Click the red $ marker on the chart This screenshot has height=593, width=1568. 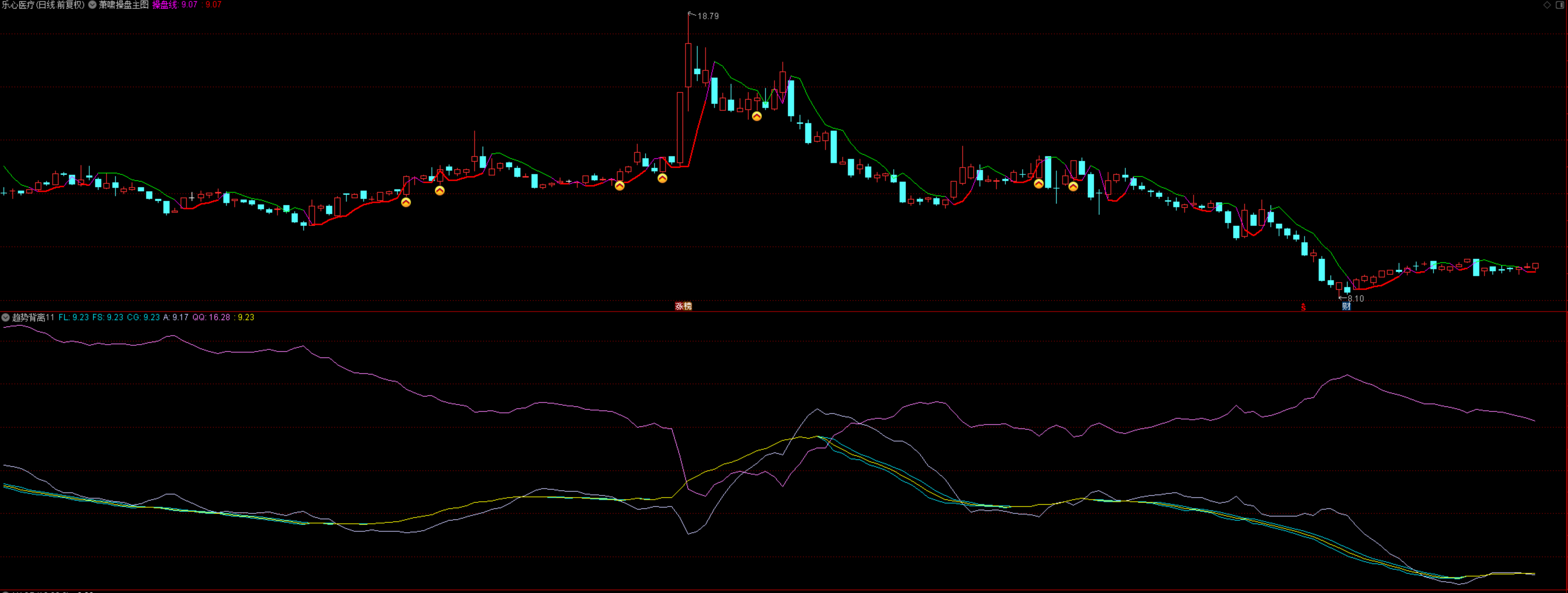(1303, 306)
